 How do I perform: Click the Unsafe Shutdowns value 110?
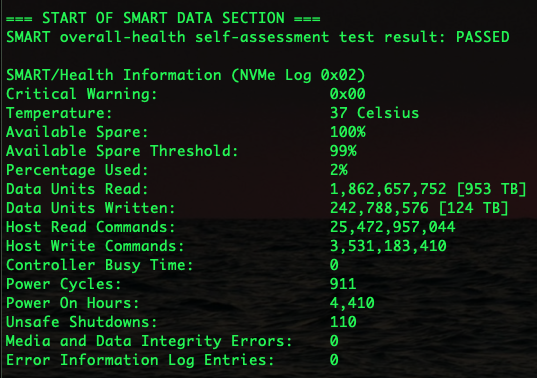[x=343, y=322]
